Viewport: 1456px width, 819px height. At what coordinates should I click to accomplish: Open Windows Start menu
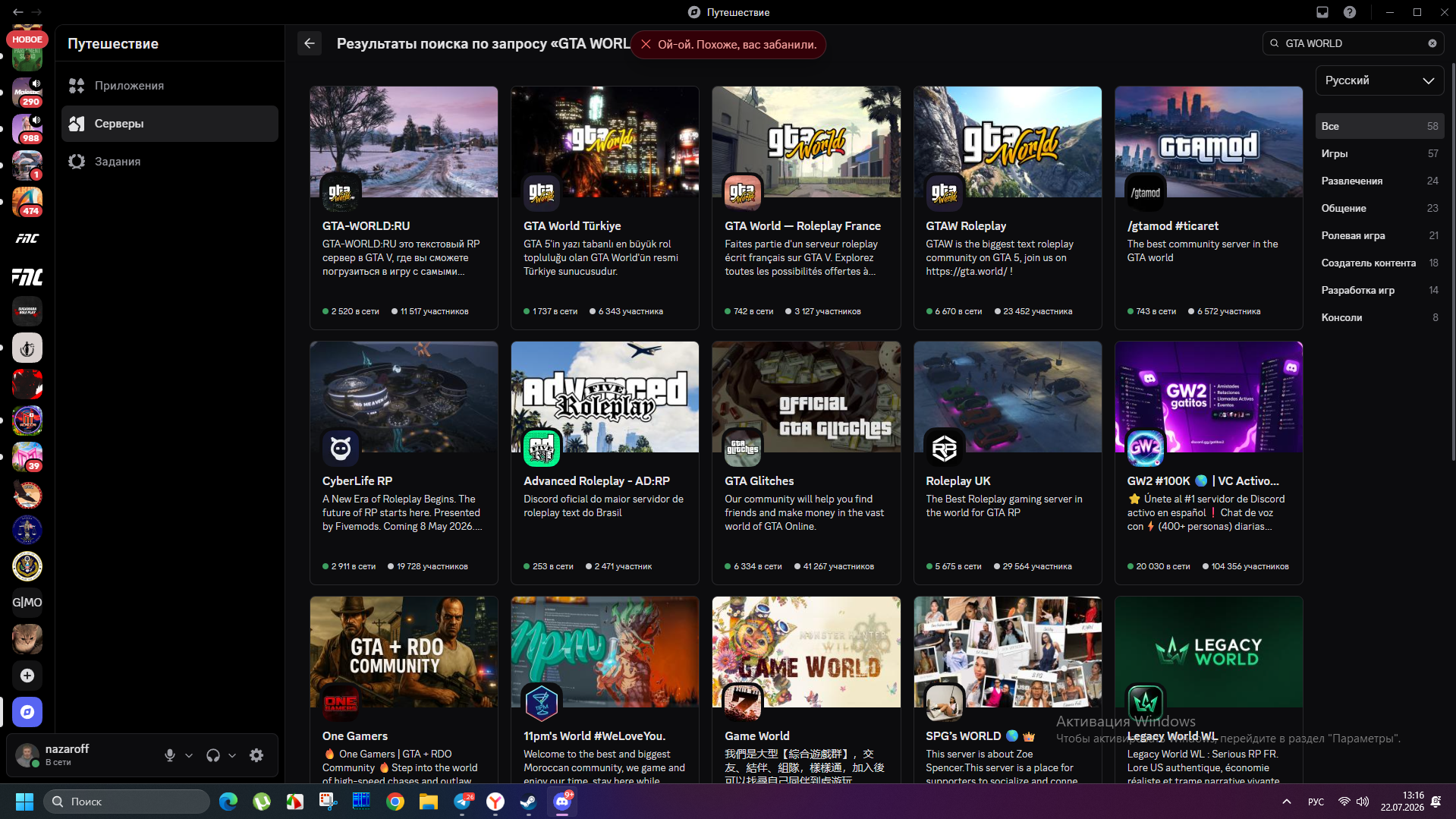[x=24, y=802]
